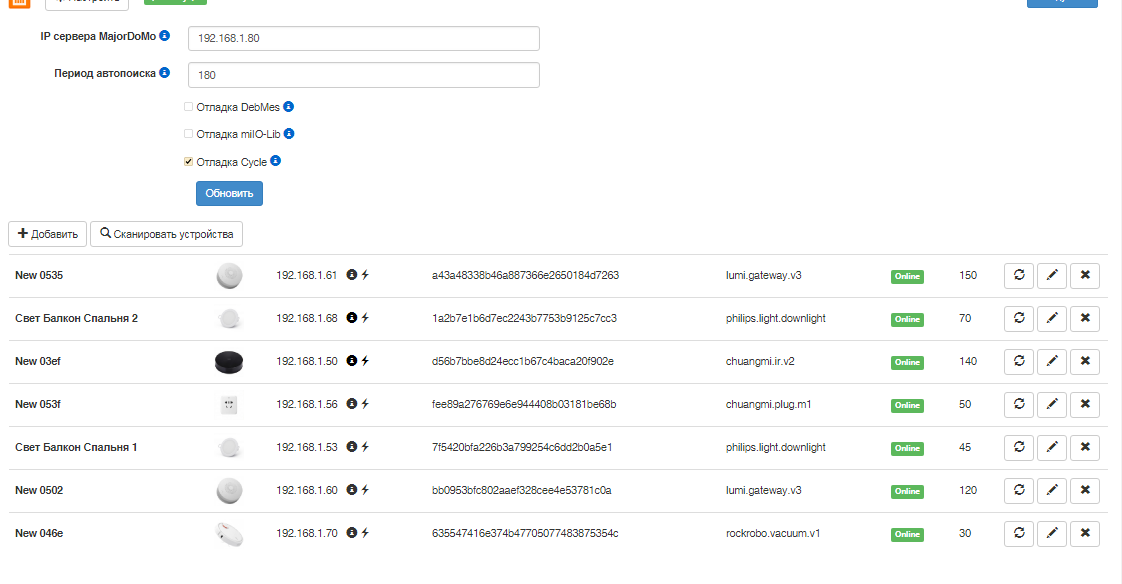
Task: Delete the New 053f device
Action: (x=1085, y=404)
